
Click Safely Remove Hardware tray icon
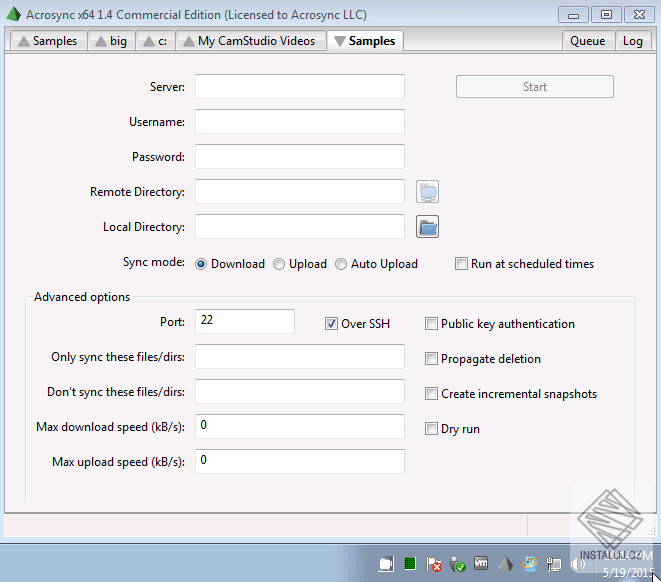[x=457, y=564]
